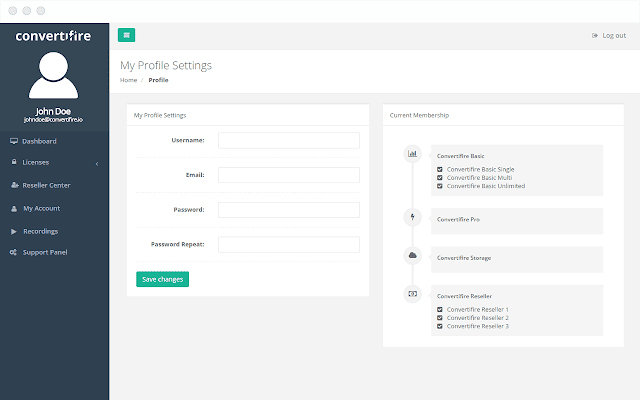Viewport: 640px width, 400px height.
Task: Click the Licenses lock icon
Action: (x=14, y=162)
